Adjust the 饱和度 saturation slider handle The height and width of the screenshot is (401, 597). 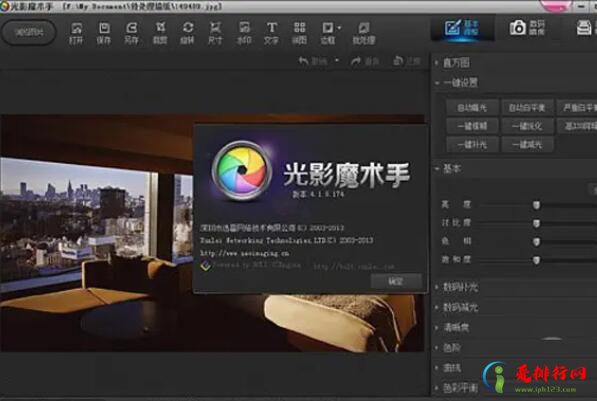coord(536,260)
